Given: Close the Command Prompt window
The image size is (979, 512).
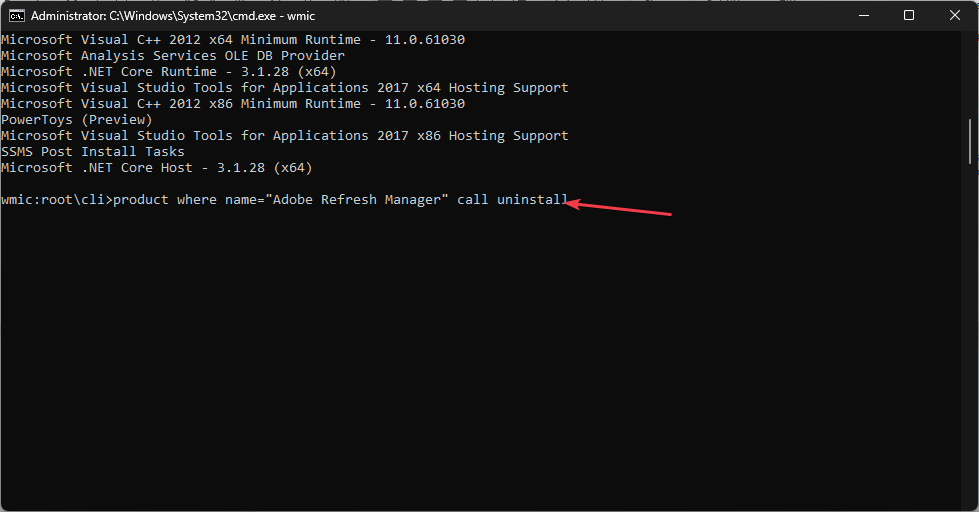Looking at the screenshot, I should [x=955, y=16].
